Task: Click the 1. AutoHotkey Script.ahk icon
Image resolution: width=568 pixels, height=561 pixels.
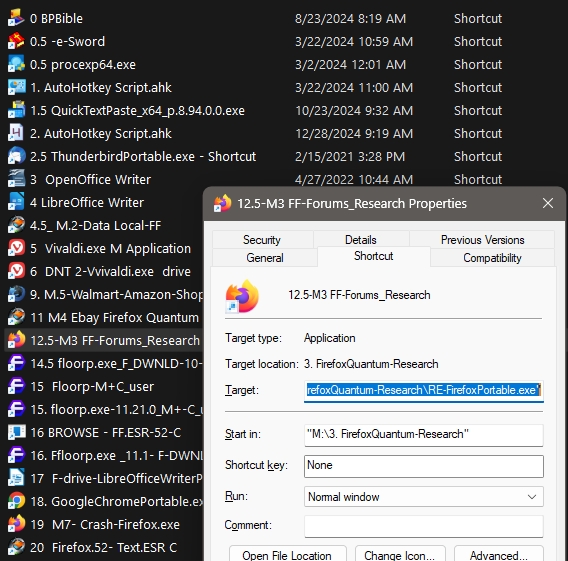Action: (16, 87)
